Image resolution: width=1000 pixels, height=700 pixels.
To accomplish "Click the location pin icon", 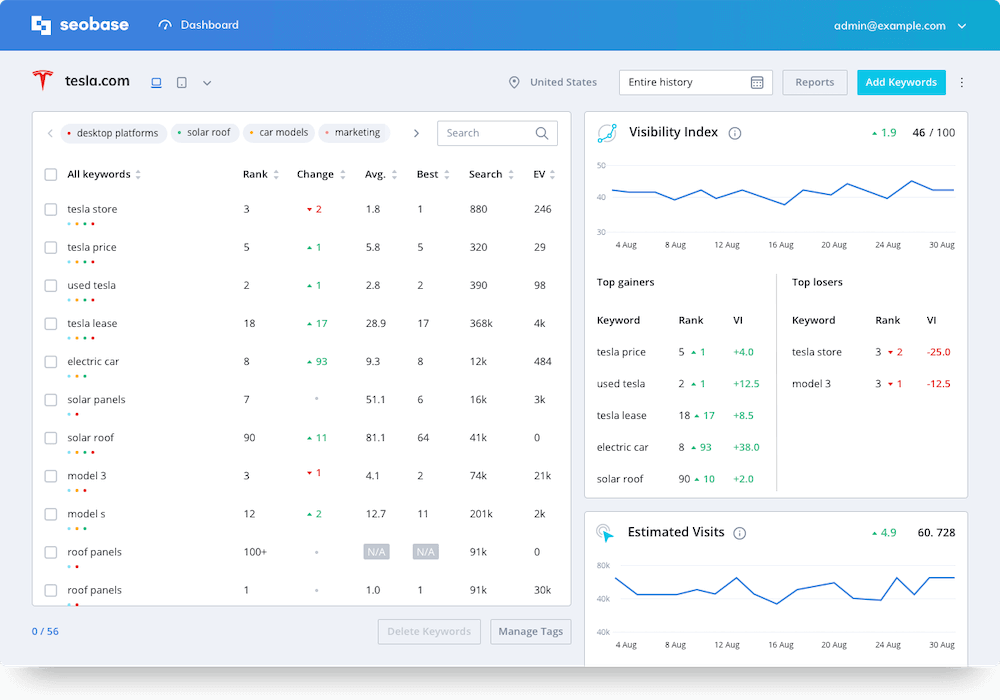I will tap(514, 82).
